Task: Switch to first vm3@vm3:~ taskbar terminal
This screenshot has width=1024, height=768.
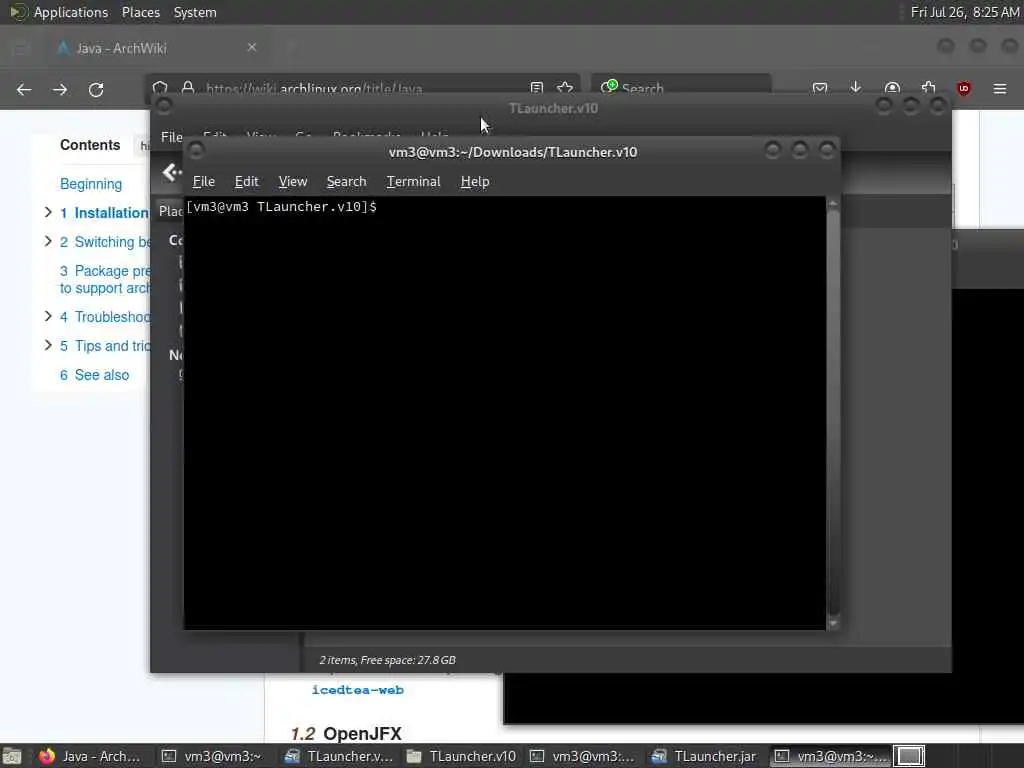Action: click(x=212, y=756)
